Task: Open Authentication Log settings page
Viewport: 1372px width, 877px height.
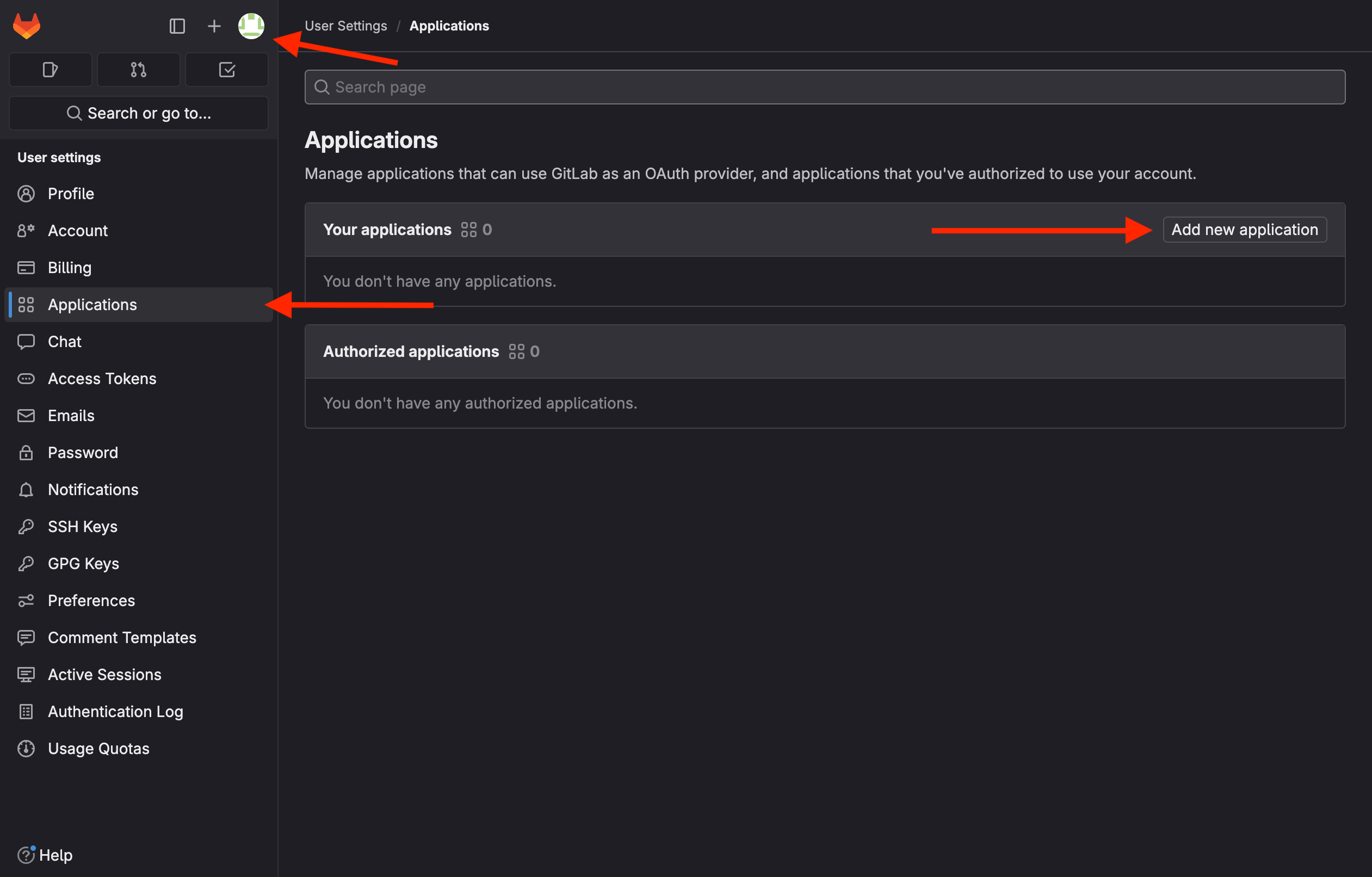Action: [115, 711]
